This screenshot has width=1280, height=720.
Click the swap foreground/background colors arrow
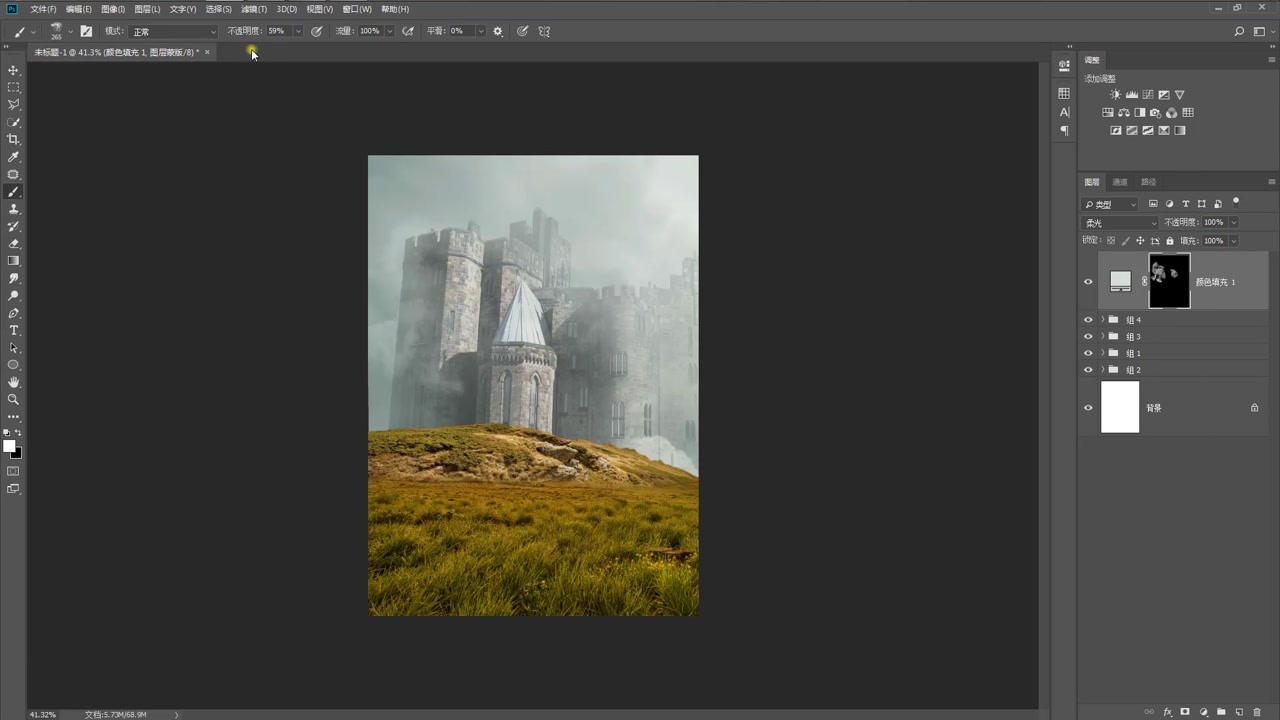[x=19, y=433]
